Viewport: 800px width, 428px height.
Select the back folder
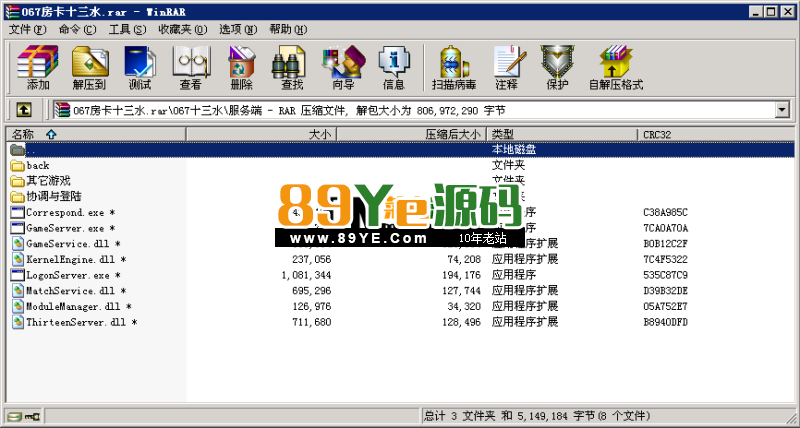(37, 165)
